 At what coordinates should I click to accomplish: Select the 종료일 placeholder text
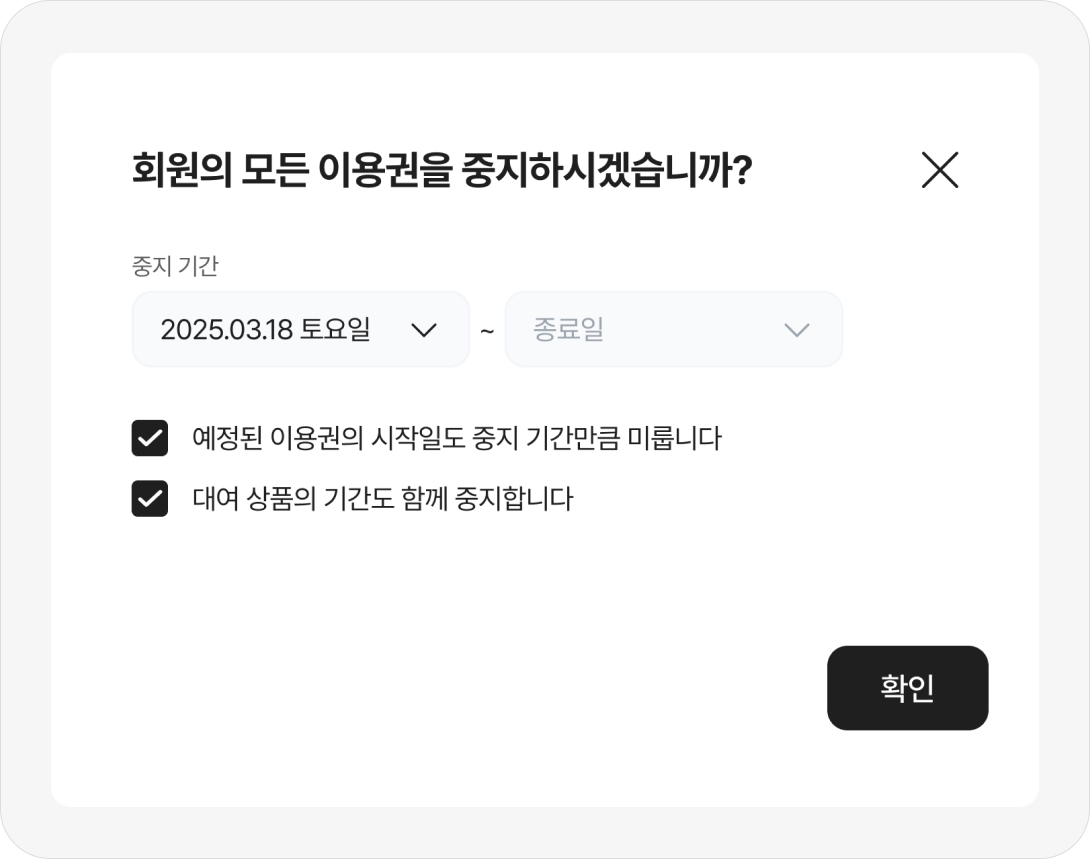(568, 330)
